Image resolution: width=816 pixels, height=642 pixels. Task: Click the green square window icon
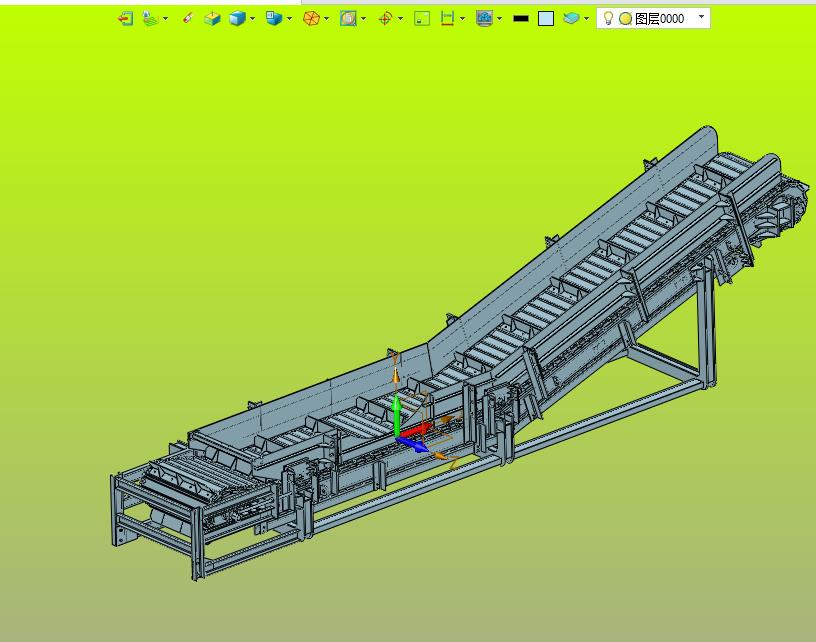422,19
